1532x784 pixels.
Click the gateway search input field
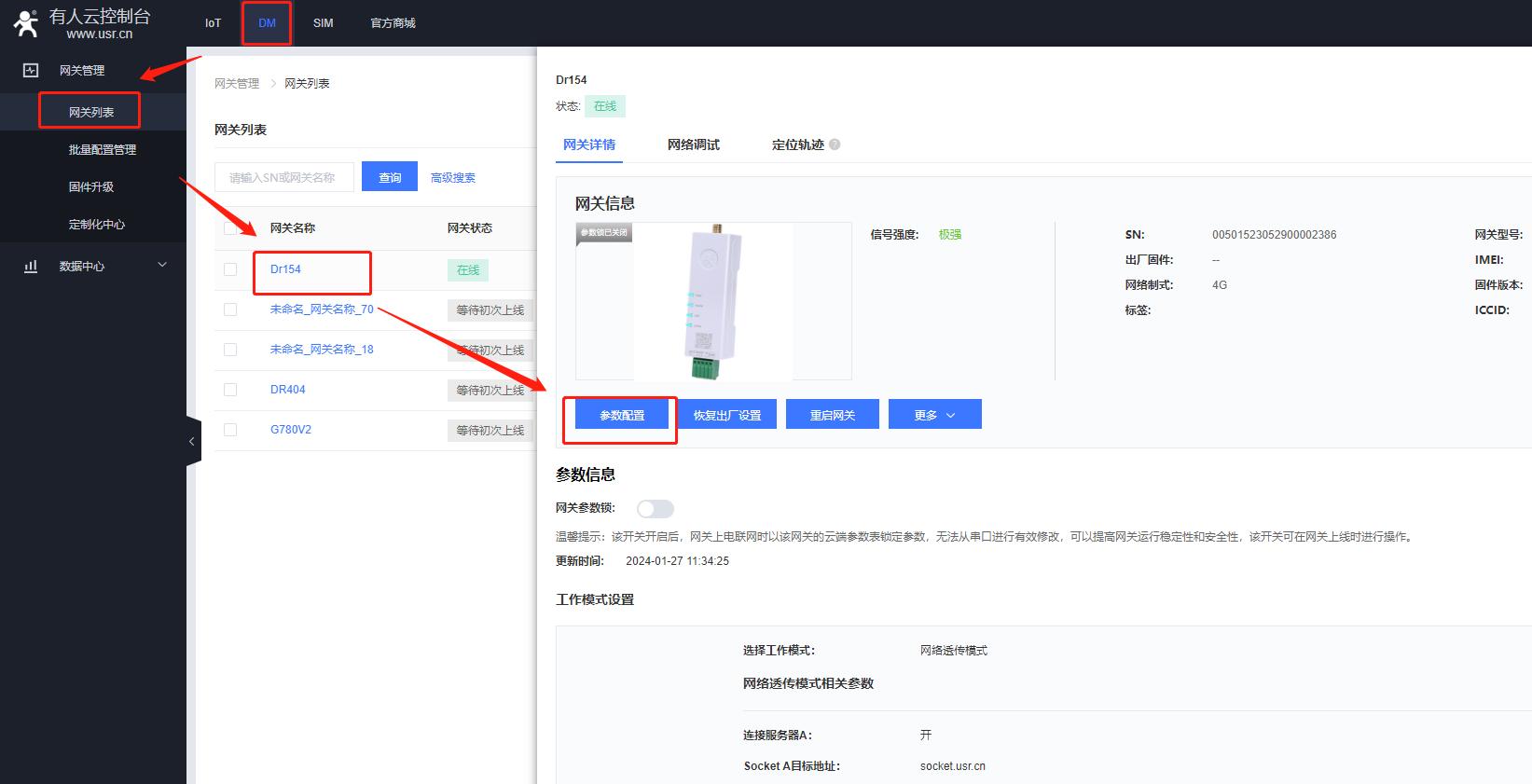pyautogui.click(x=283, y=177)
